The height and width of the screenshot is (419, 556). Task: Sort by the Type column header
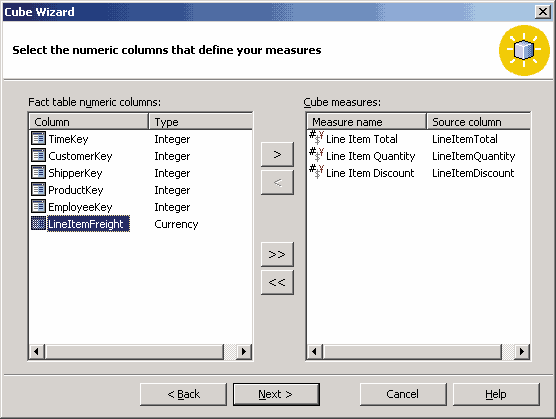(201, 122)
